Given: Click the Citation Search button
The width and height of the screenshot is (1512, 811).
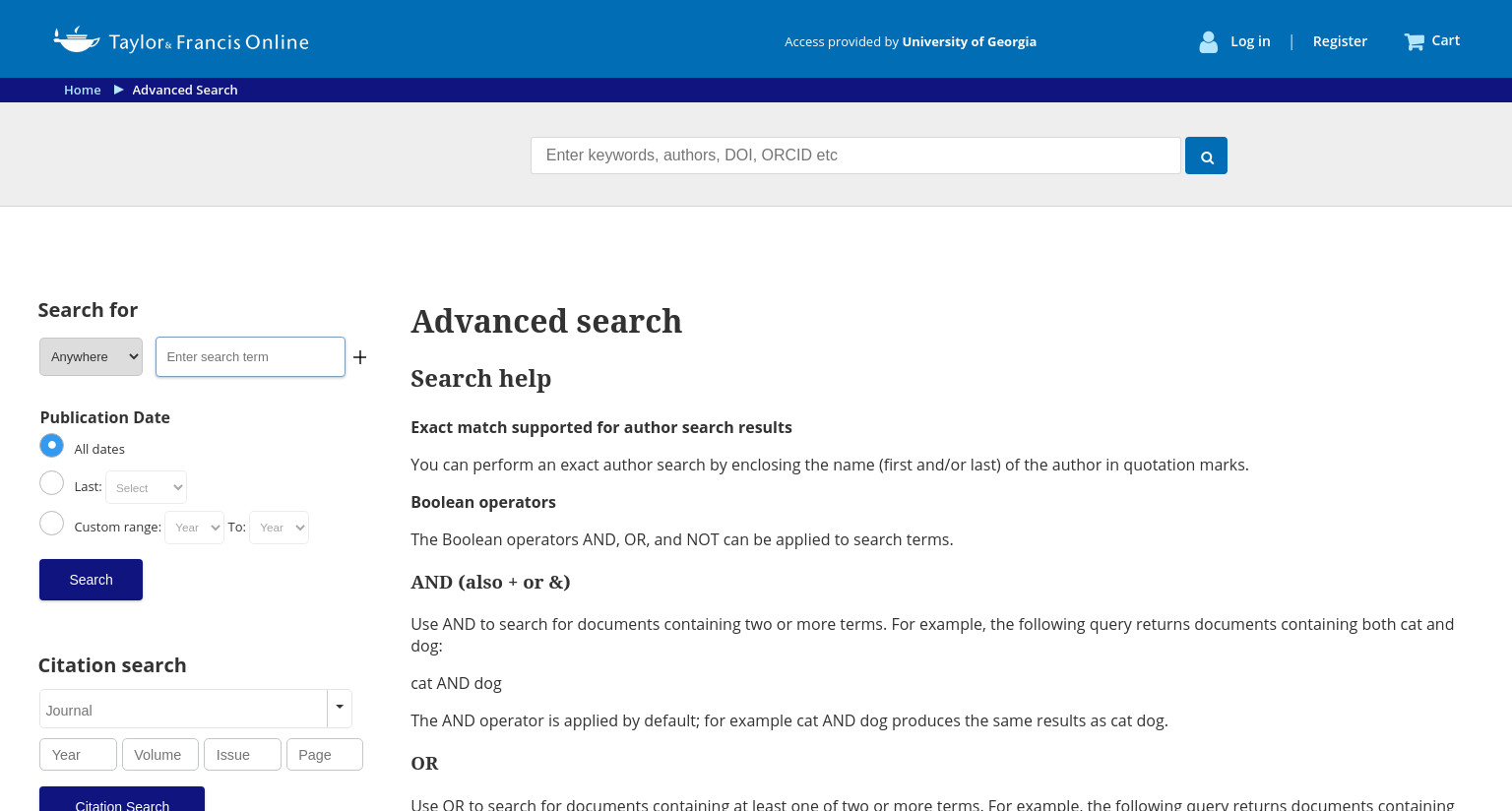Looking at the screenshot, I should click(122, 799).
